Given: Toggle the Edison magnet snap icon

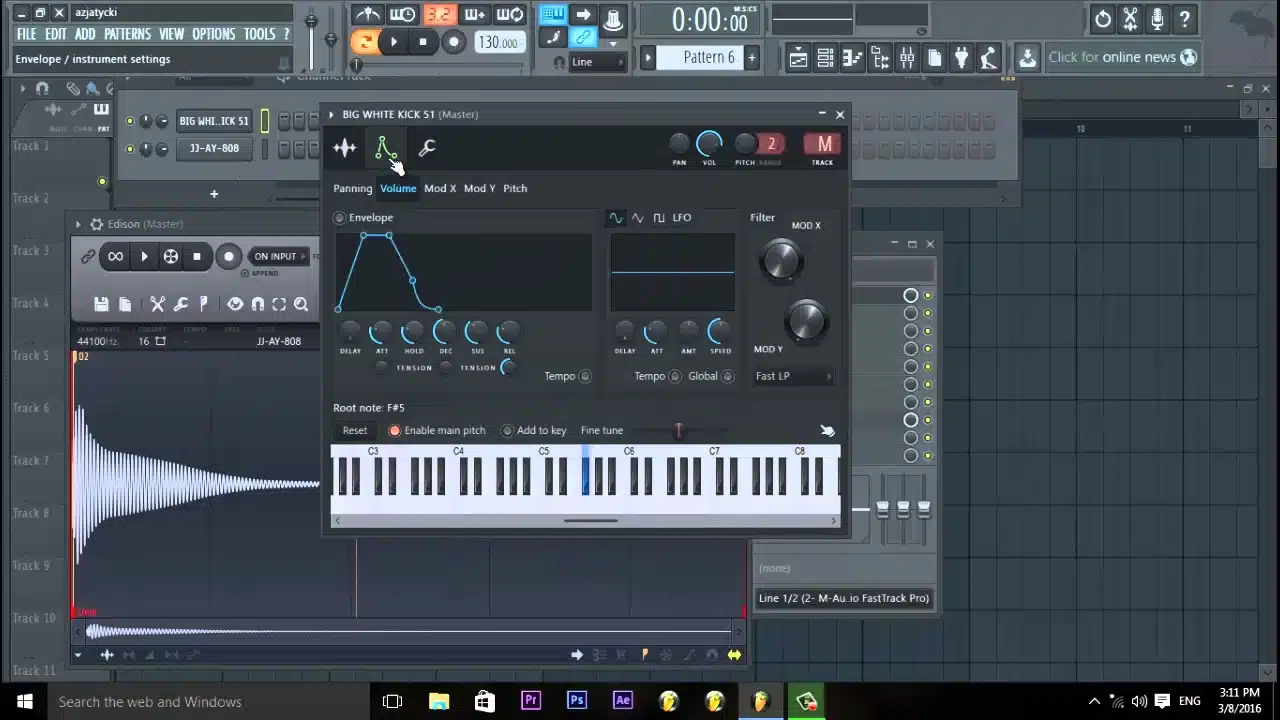Looking at the screenshot, I should 258,304.
